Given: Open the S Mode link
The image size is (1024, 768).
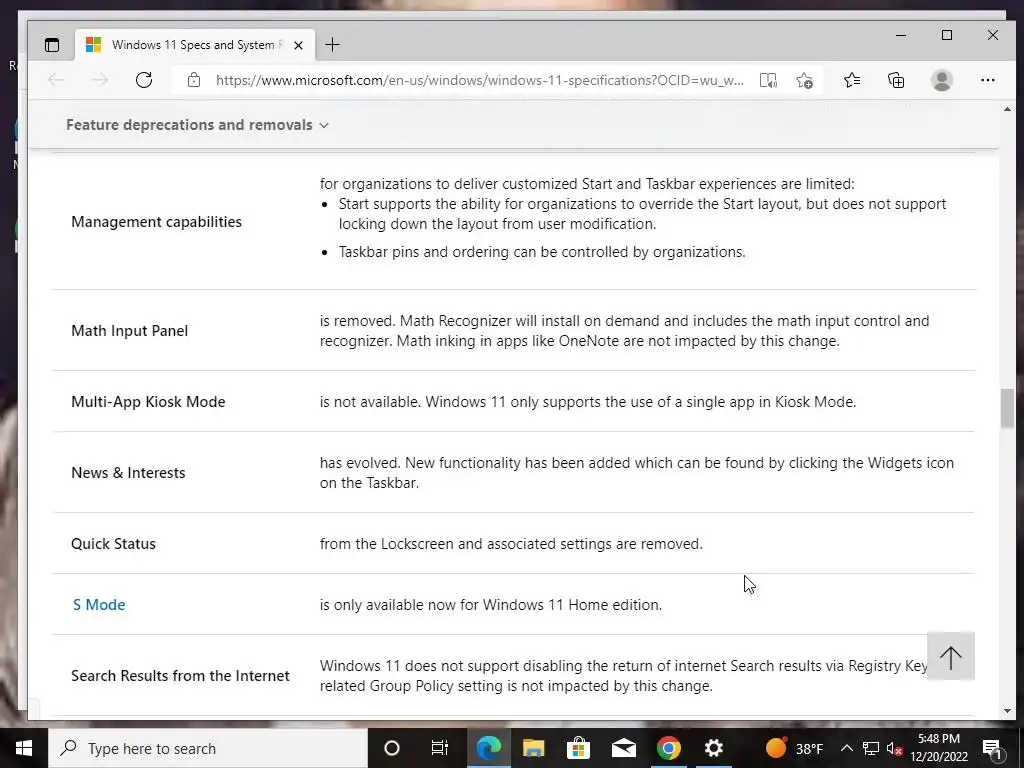Looking at the screenshot, I should point(99,605).
